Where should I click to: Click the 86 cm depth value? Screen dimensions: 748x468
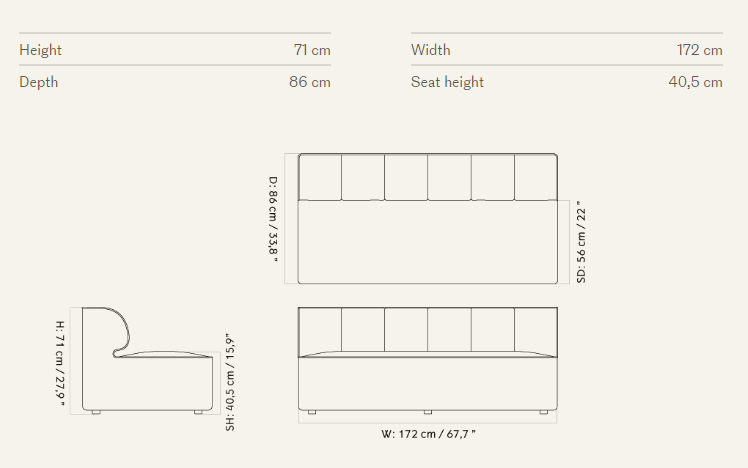(310, 82)
